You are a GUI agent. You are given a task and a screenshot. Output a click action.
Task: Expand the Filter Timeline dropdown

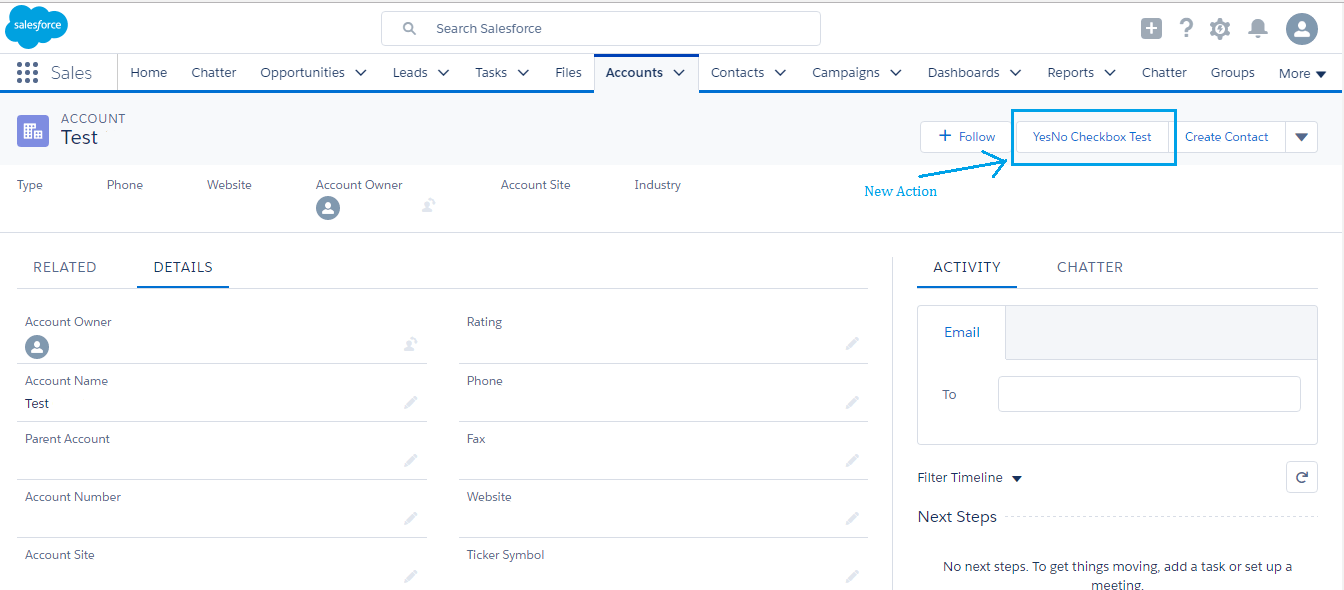[1016, 478]
